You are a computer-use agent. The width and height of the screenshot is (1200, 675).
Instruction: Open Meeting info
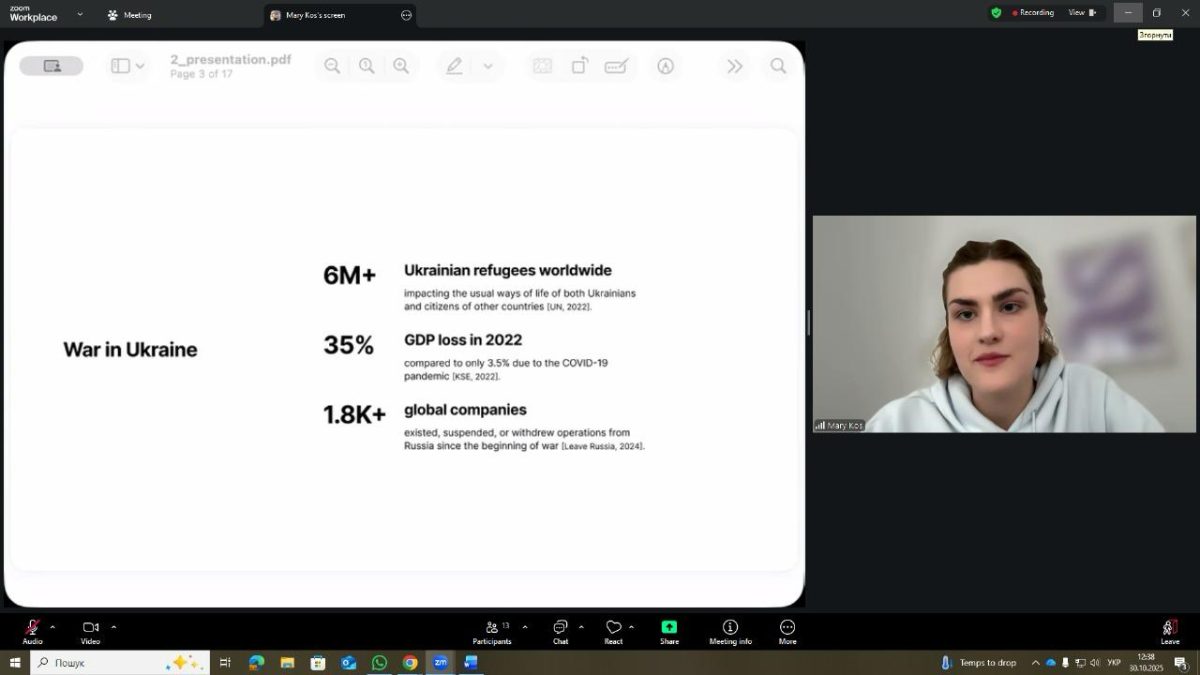[x=730, y=629]
